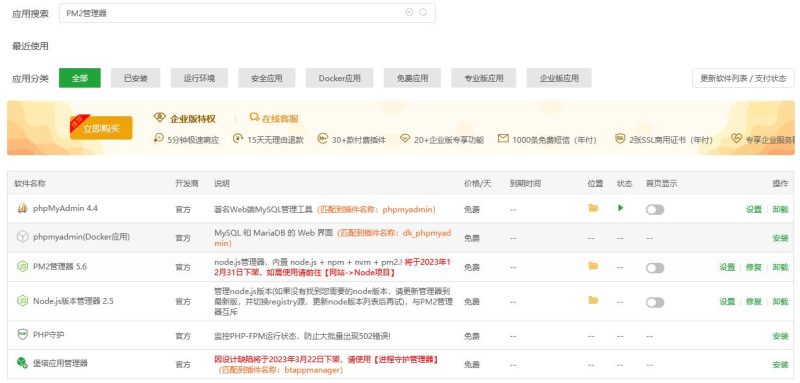Click the 立即购买 button
This screenshot has width=800, height=383.
tap(101, 128)
